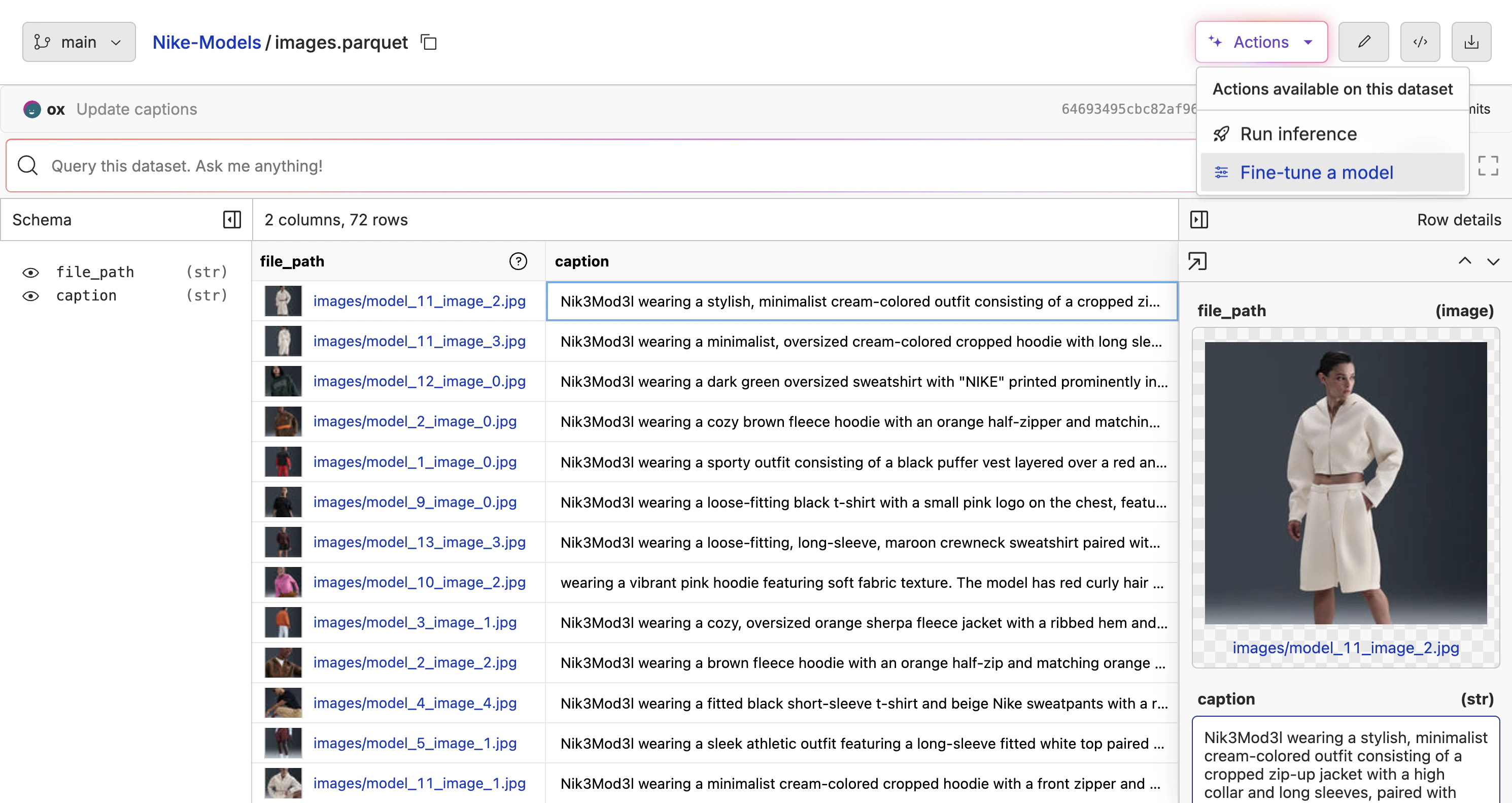This screenshot has height=803, width=1512.
Task: Go to previous row with up chevron
Action: pyautogui.click(x=1464, y=261)
